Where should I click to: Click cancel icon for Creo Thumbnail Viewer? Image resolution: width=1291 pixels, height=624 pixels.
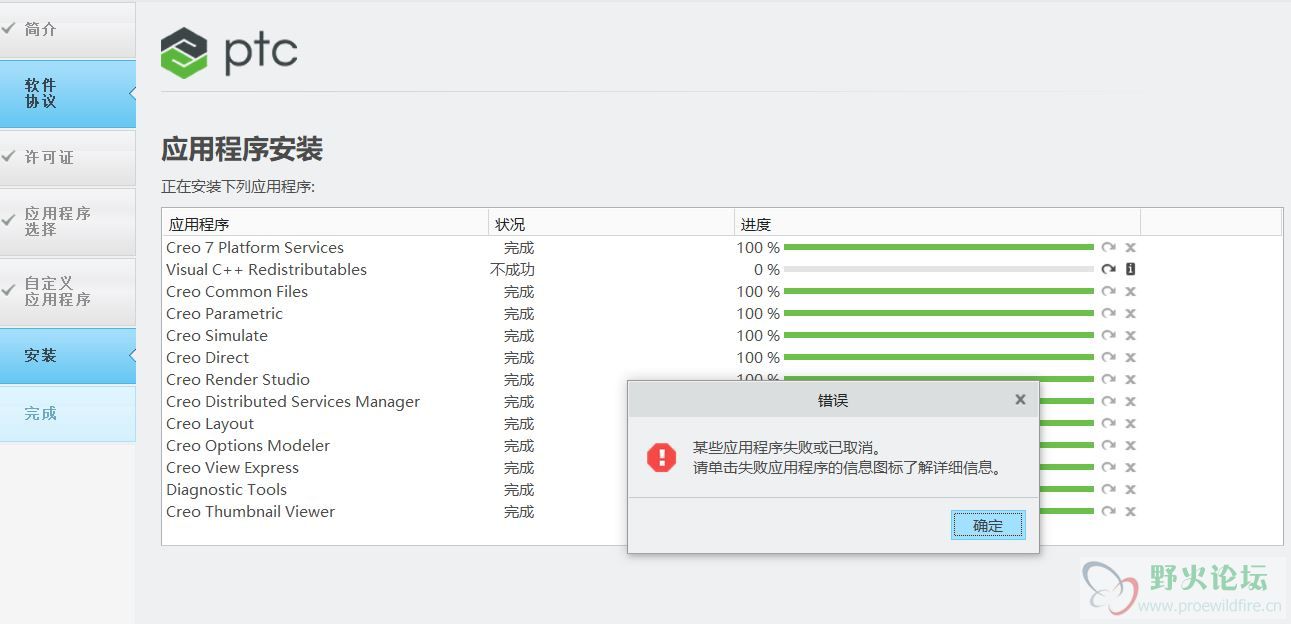click(1130, 511)
